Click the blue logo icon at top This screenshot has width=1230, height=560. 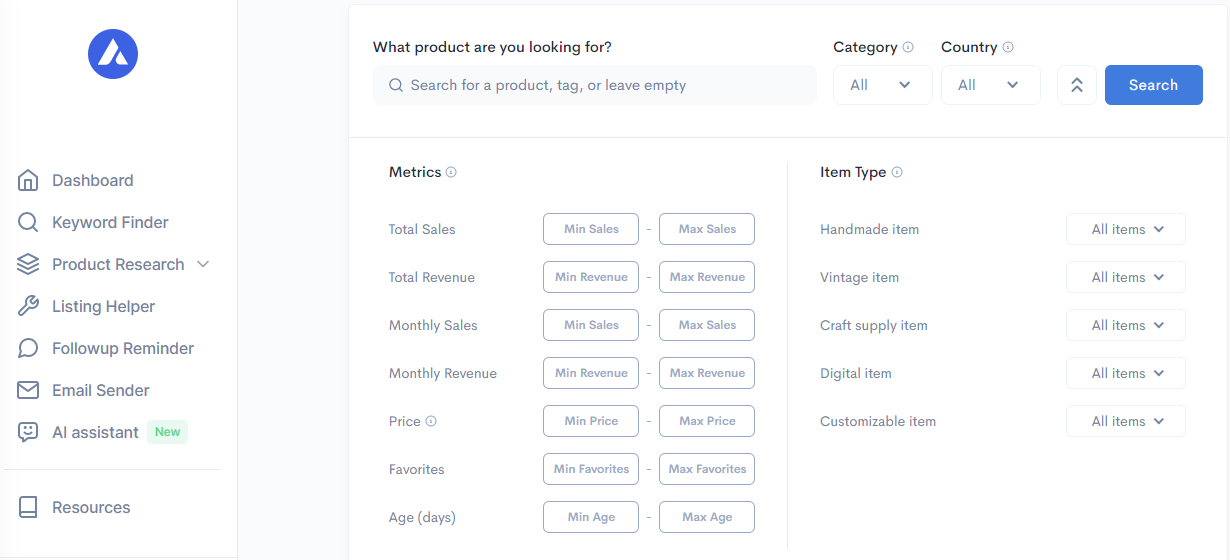[x=113, y=53]
